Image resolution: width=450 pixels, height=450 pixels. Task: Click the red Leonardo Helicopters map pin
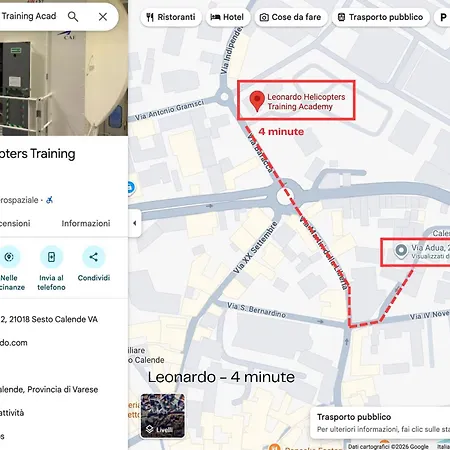257,101
